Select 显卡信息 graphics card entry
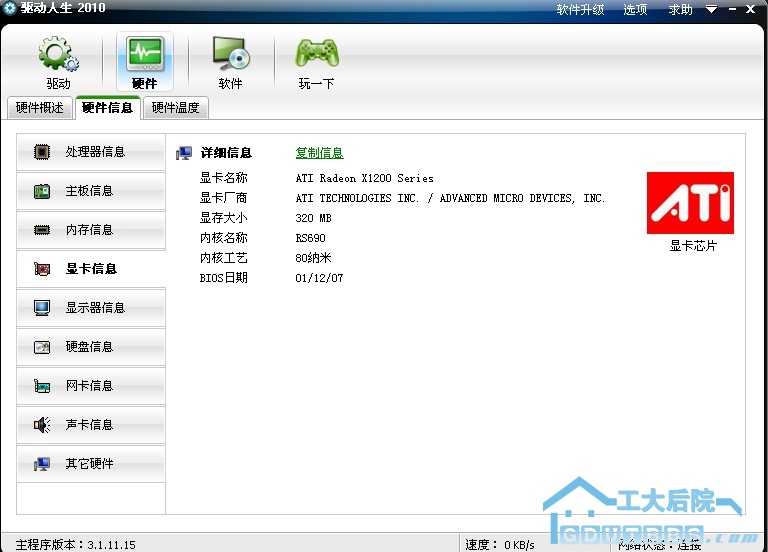The image size is (768, 552). point(91,269)
